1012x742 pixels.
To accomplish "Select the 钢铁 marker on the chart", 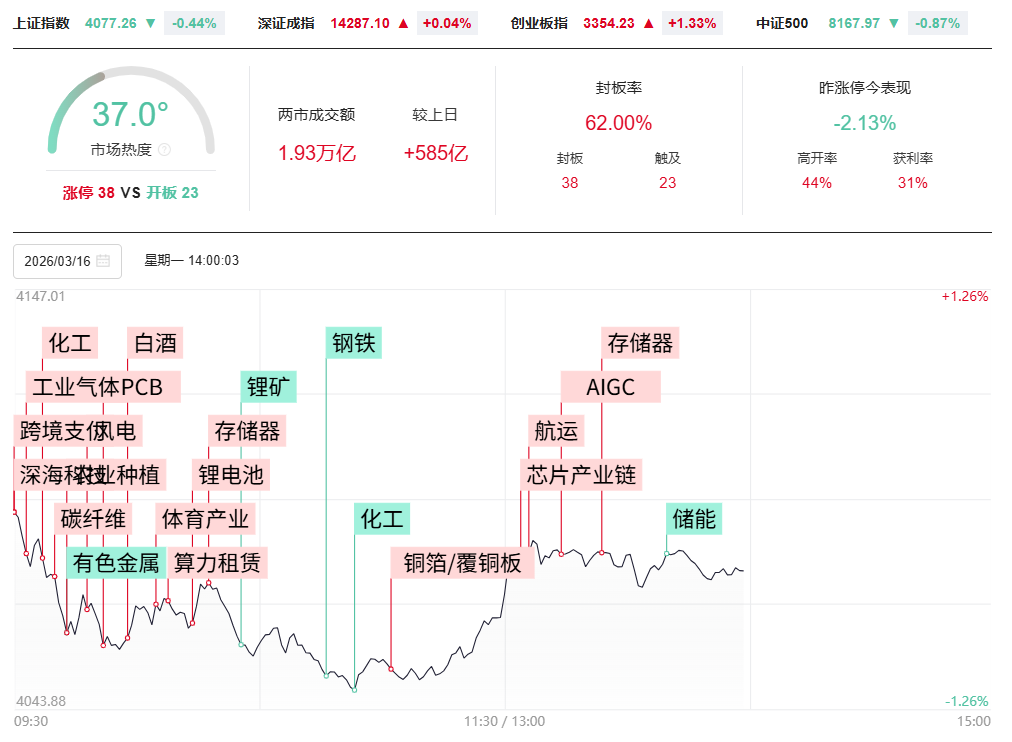I will point(353,343).
